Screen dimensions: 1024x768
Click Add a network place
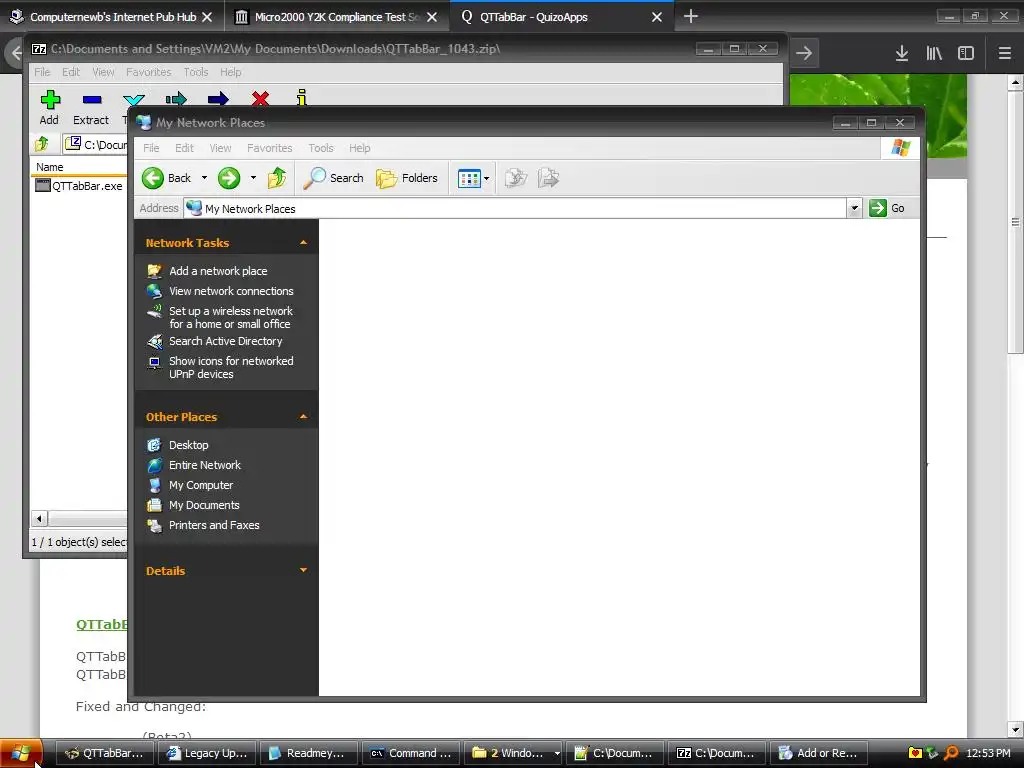pyautogui.click(x=218, y=271)
